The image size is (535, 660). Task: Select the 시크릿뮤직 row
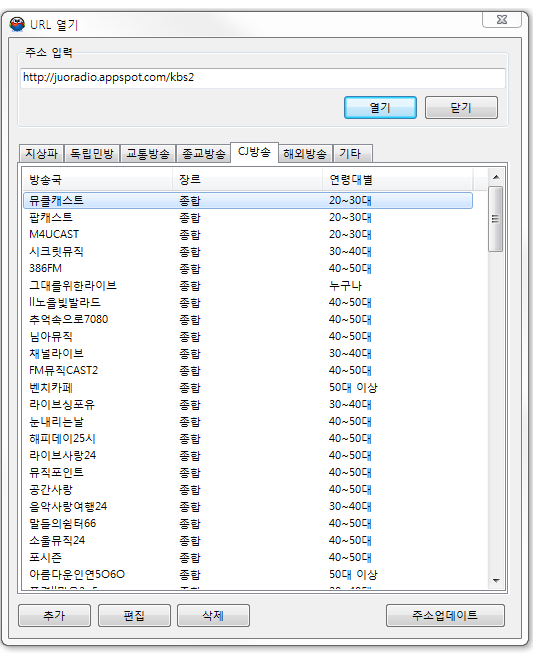coord(248,252)
